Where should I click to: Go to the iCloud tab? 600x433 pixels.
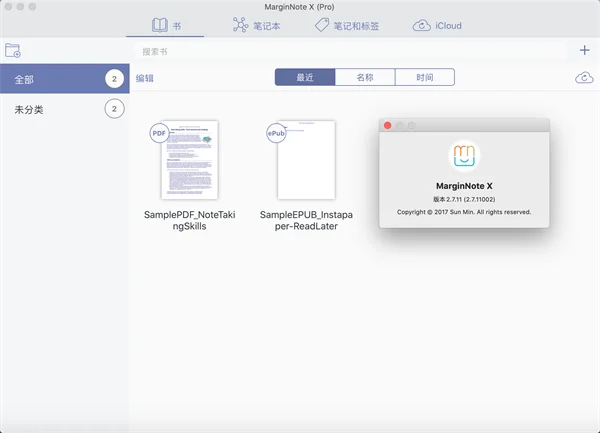[x=437, y=26]
